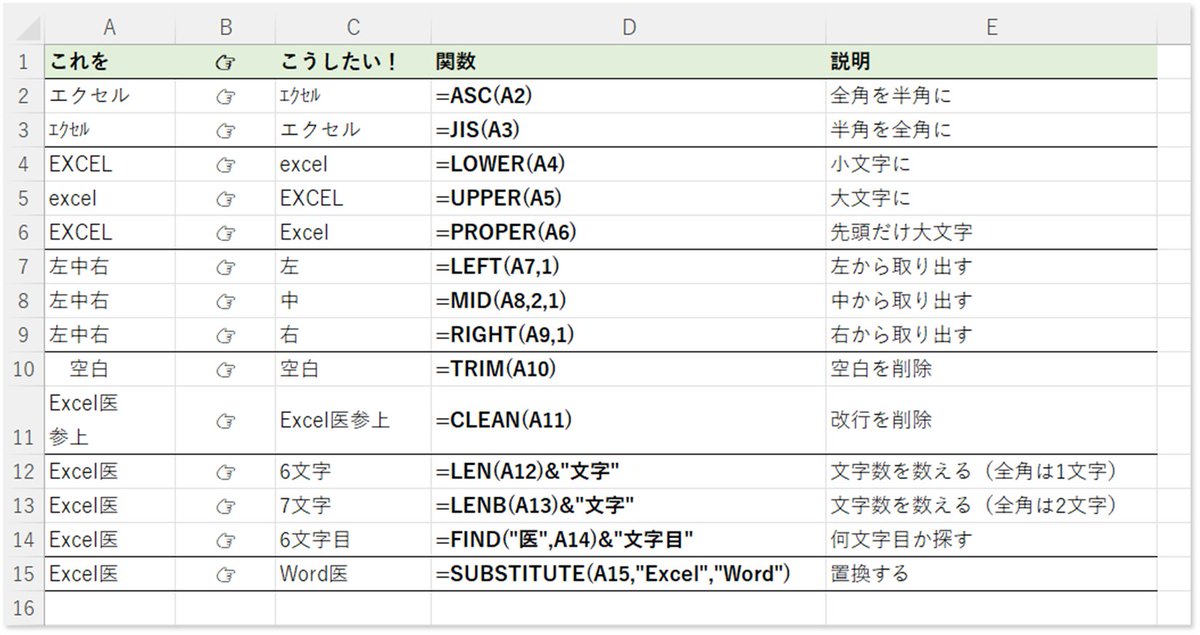Select row 1 header number
This screenshot has width=1200, height=635.
pos(24,62)
